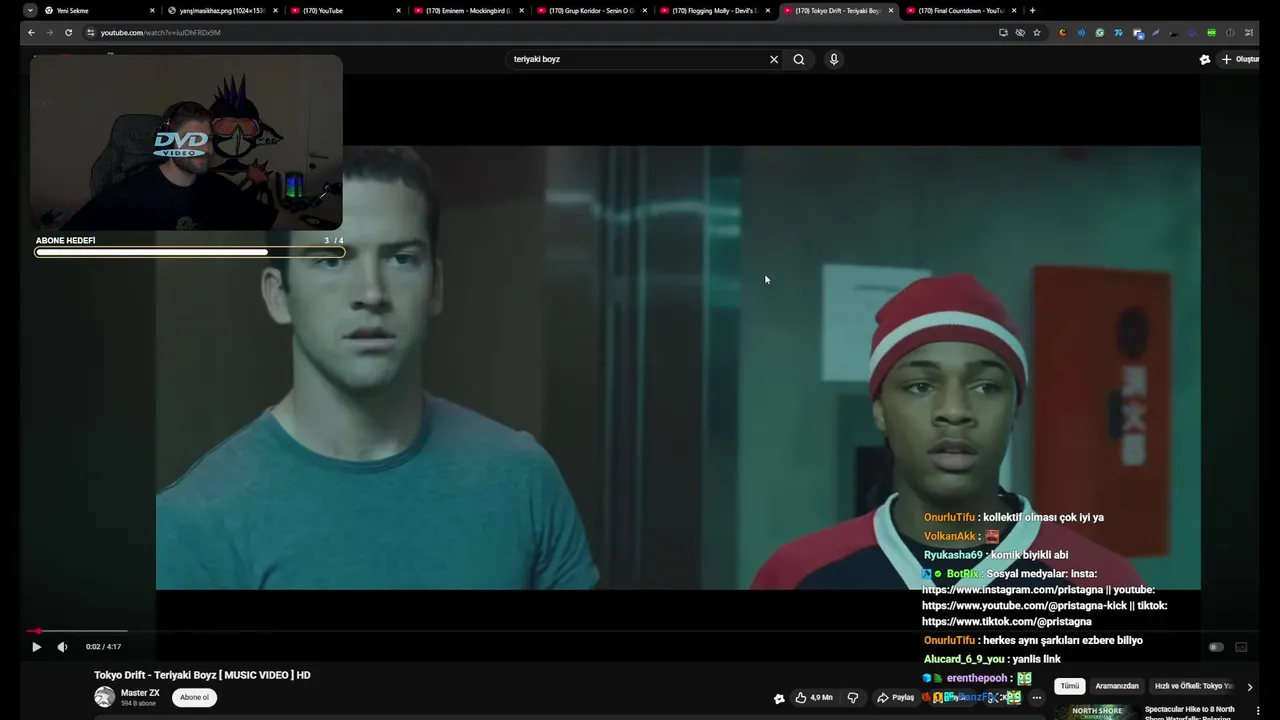Click the blue sound-wave extension icon
The height and width of the screenshot is (720, 1280).
pyautogui.click(x=1081, y=32)
